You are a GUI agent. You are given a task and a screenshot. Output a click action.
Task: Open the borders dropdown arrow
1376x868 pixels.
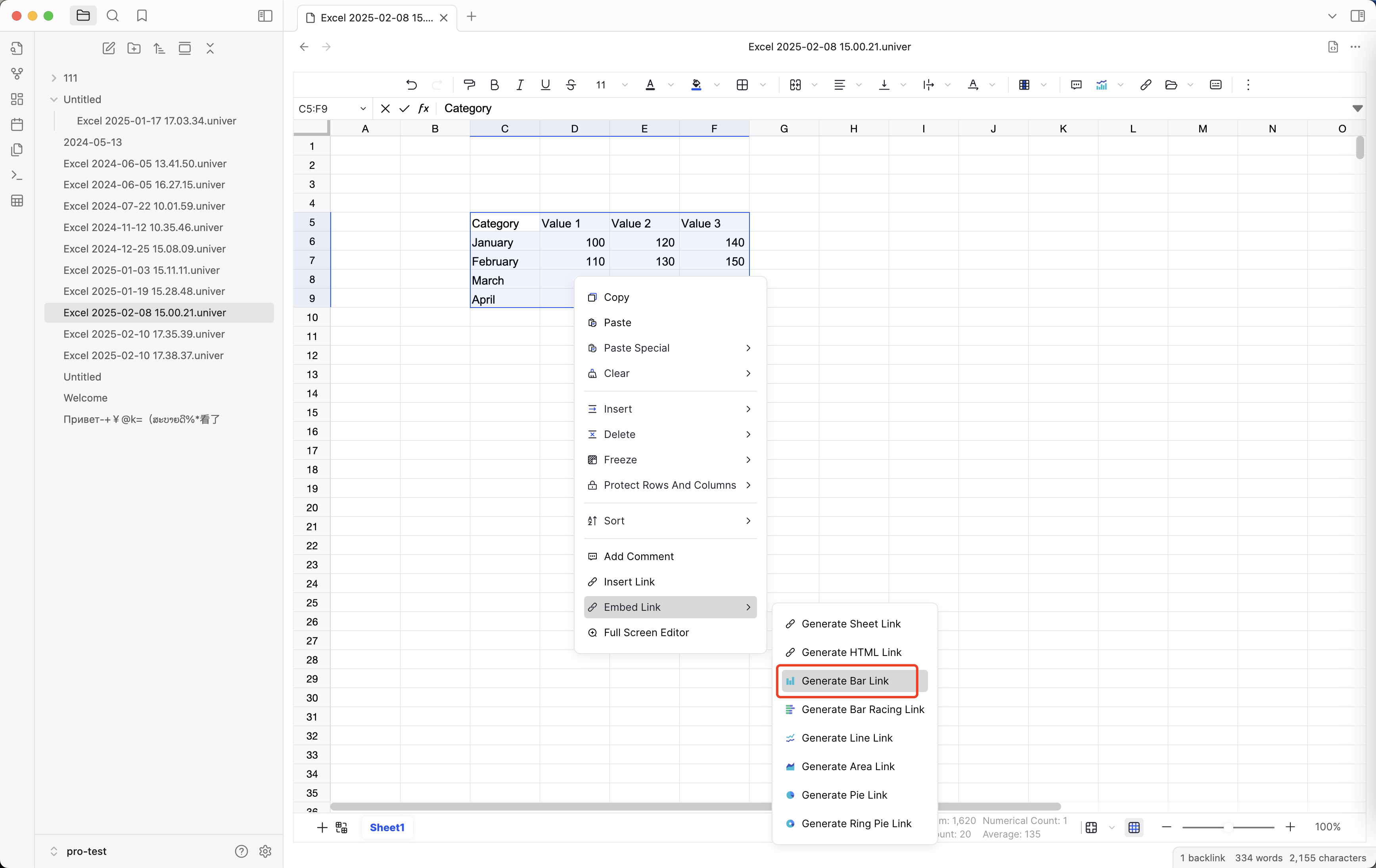[x=763, y=84]
